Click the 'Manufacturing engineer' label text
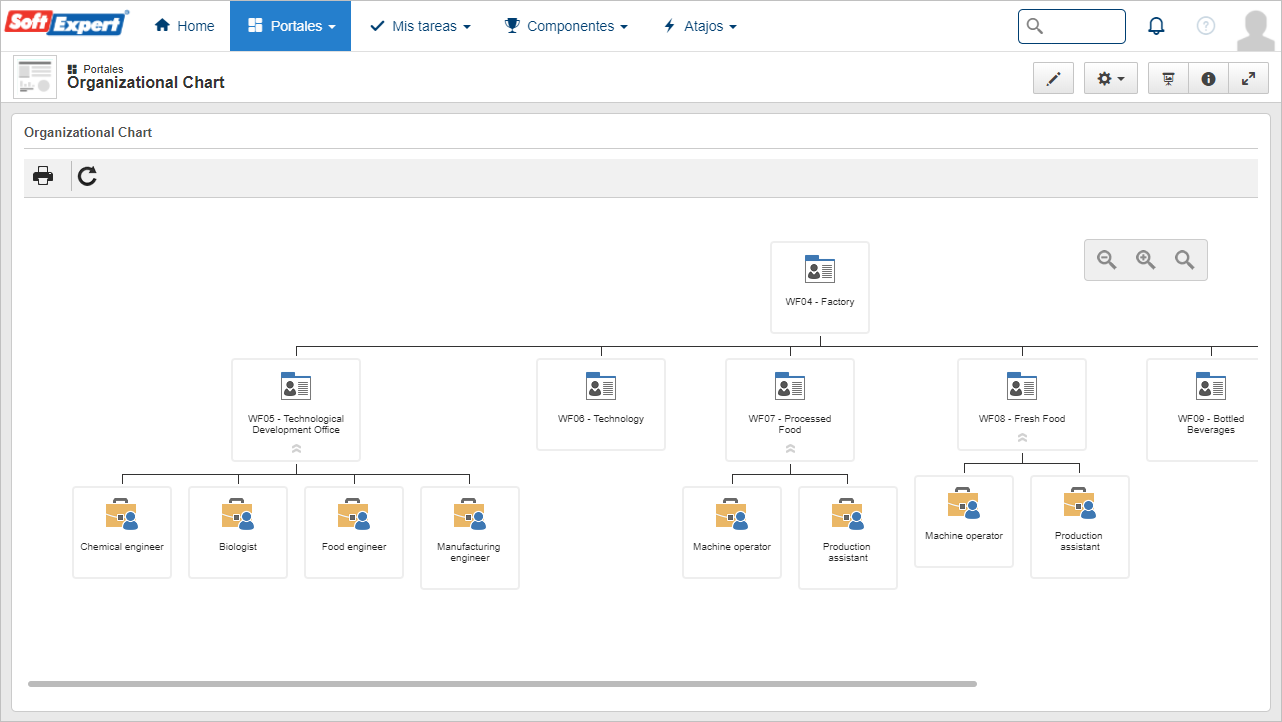Image resolution: width=1282 pixels, height=722 pixels. [x=469, y=552]
